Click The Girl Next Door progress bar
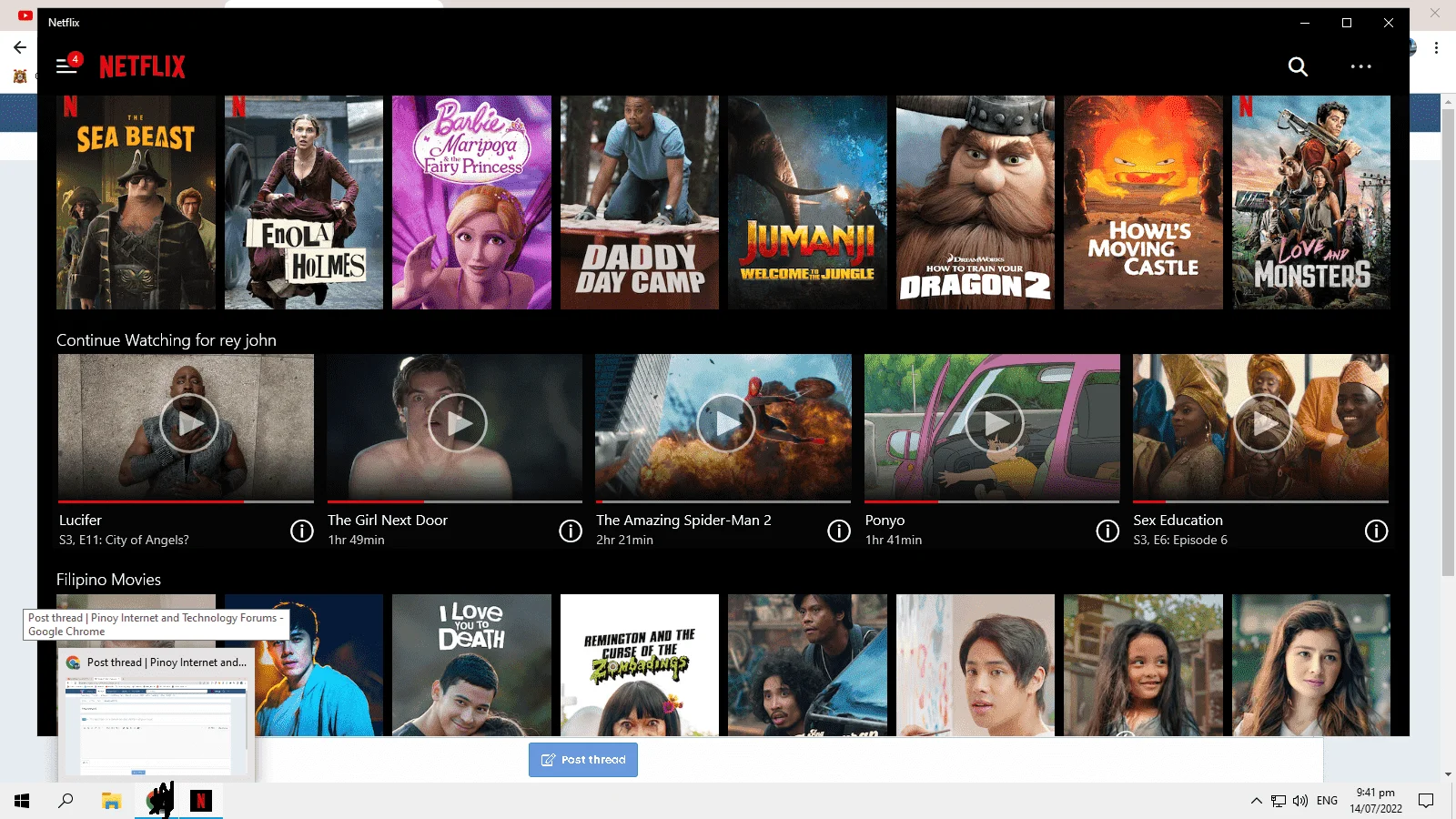1456x819 pixels. 455,501
